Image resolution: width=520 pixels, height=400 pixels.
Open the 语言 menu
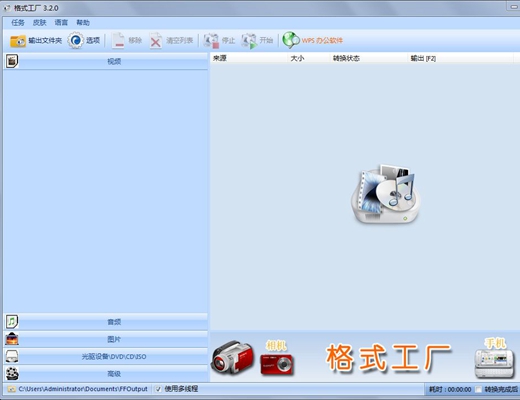coord(61,23)
